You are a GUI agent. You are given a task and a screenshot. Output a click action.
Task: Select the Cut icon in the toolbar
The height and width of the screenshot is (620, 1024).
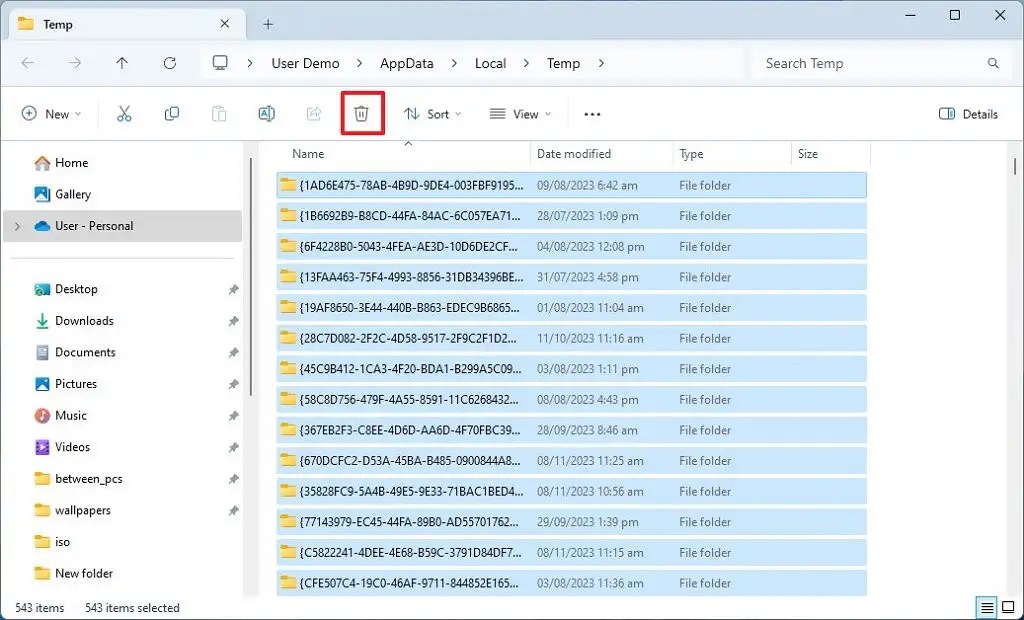[124, 113]
